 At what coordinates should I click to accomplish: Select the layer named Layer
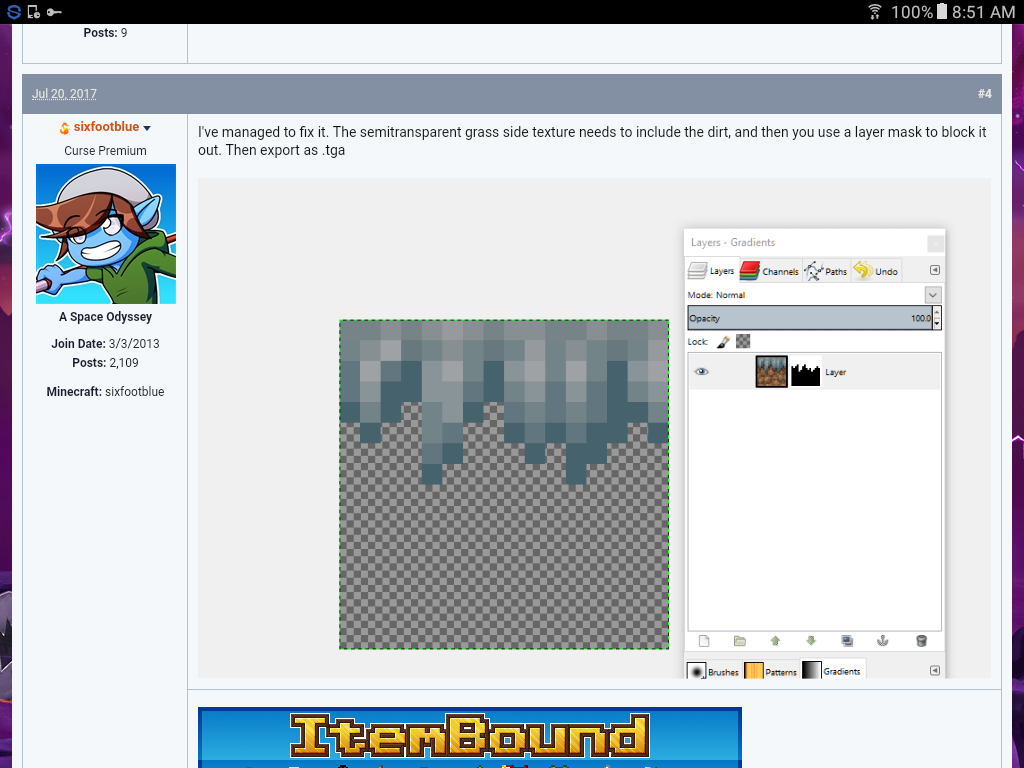point(835,372)
